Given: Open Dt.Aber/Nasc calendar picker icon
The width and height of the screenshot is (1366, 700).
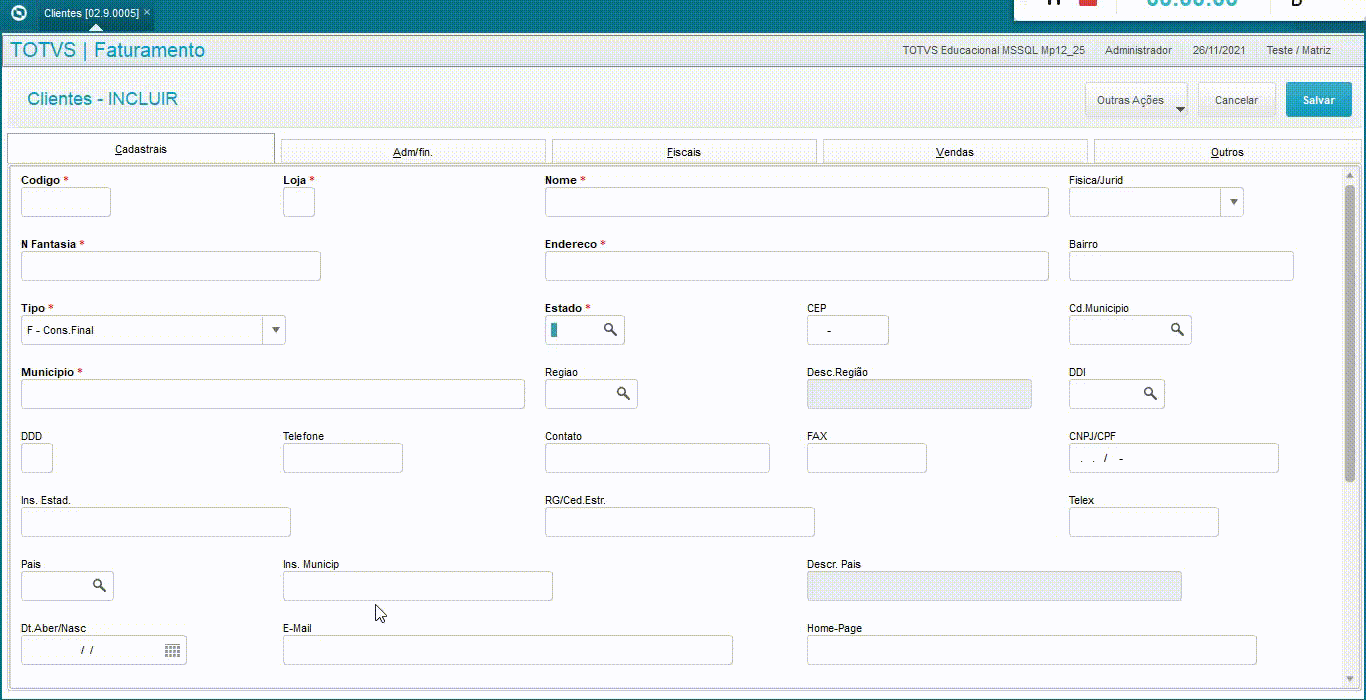Looking at the screenshot, I should coord(173,650).
